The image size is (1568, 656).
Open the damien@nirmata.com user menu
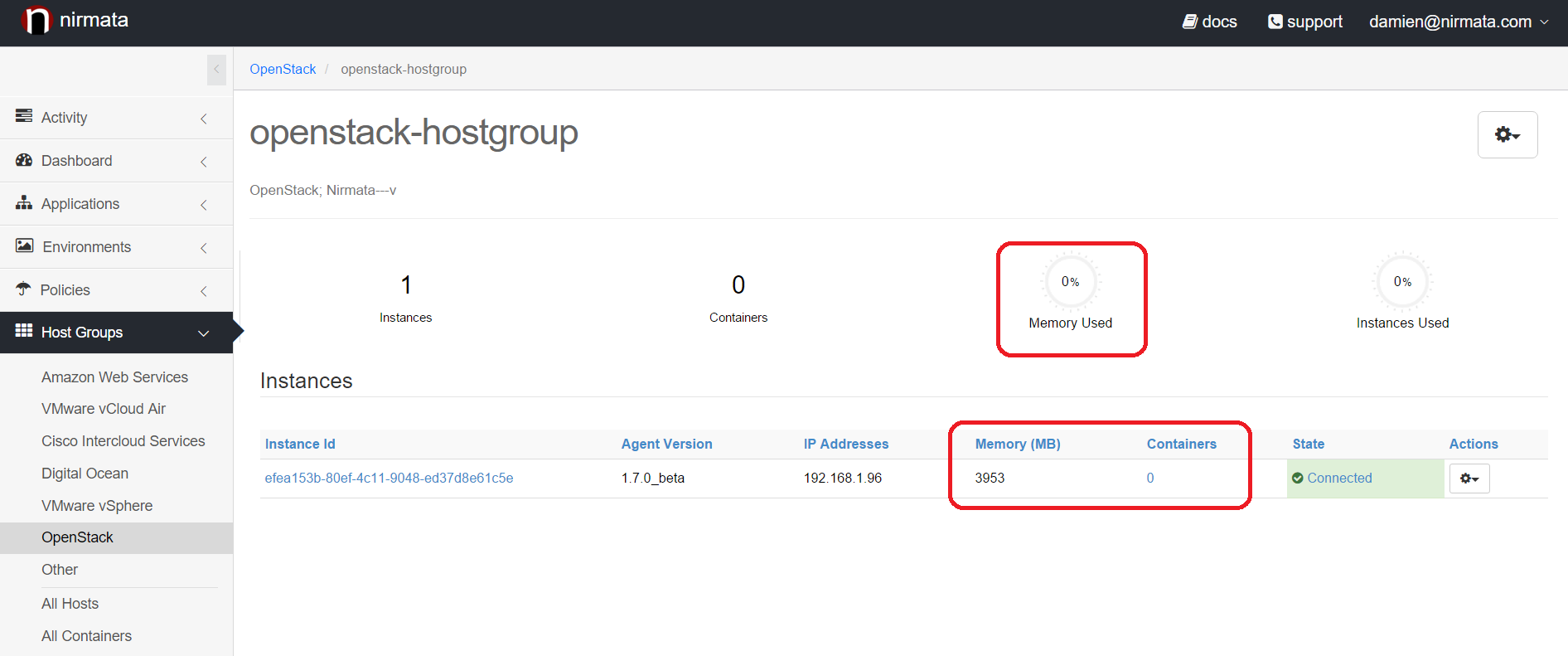[x=1459, y=22]
